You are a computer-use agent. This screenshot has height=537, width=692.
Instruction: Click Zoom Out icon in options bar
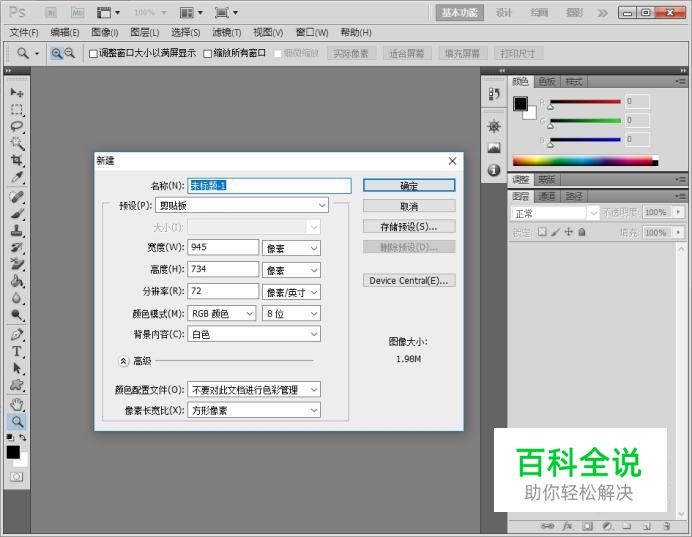click(70, 53)
